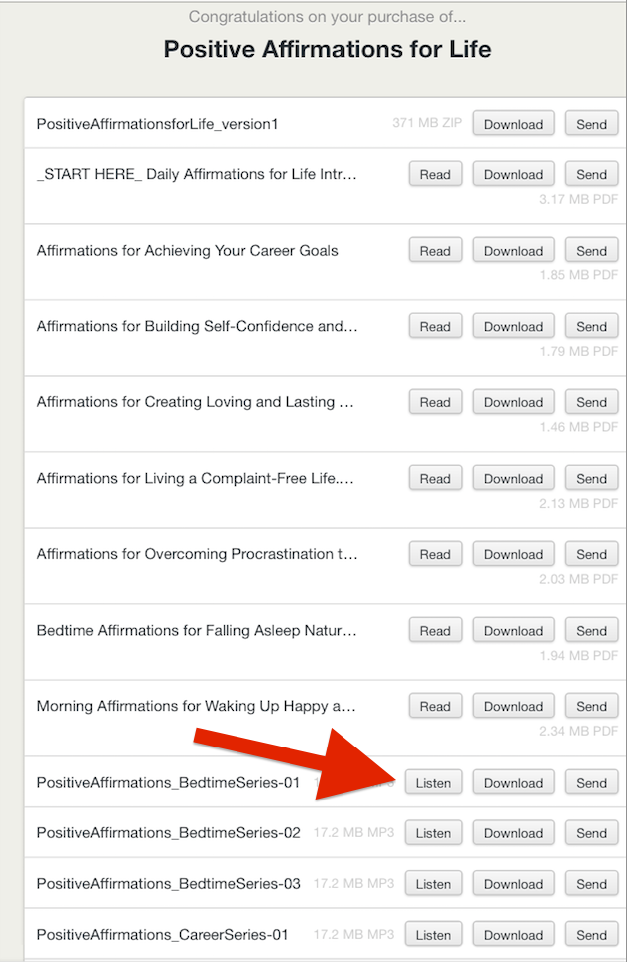Listen to PositiveAffirmations_CareerSeries-01
Screen dimensions: 627x962
click(x=433, y=935)
